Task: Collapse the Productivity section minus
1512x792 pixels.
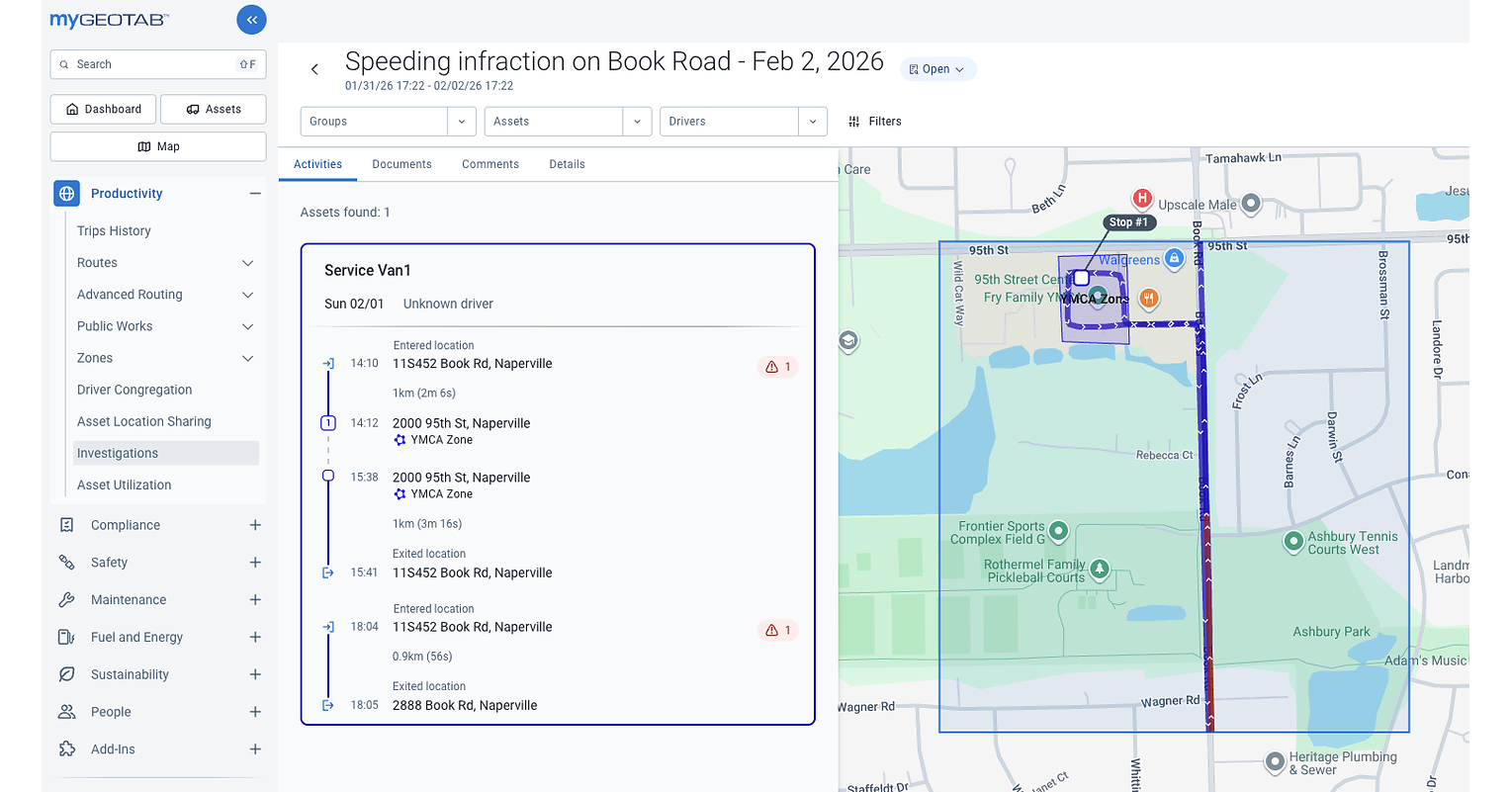Action: coord(255,194)
